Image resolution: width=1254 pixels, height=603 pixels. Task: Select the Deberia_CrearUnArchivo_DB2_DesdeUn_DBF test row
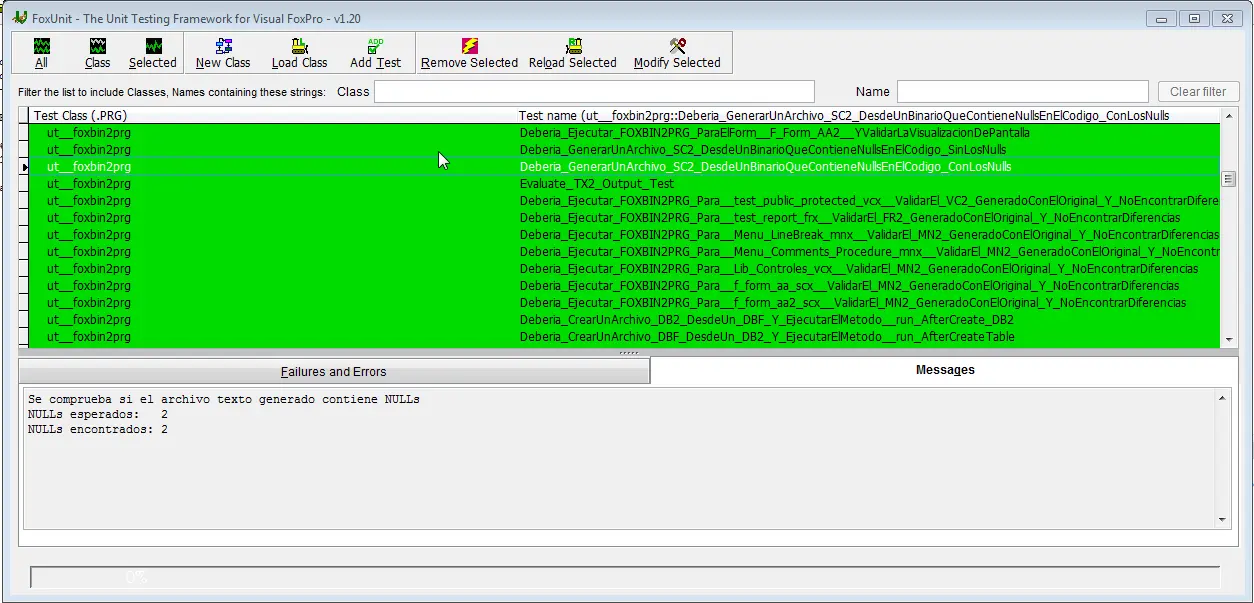[766, 320]
